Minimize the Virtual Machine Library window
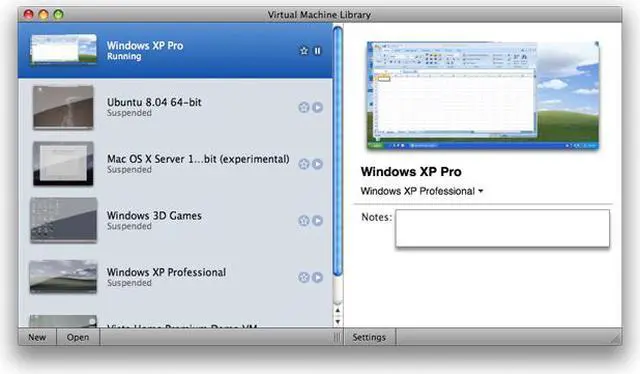The image size is (640, 374). 43,15
